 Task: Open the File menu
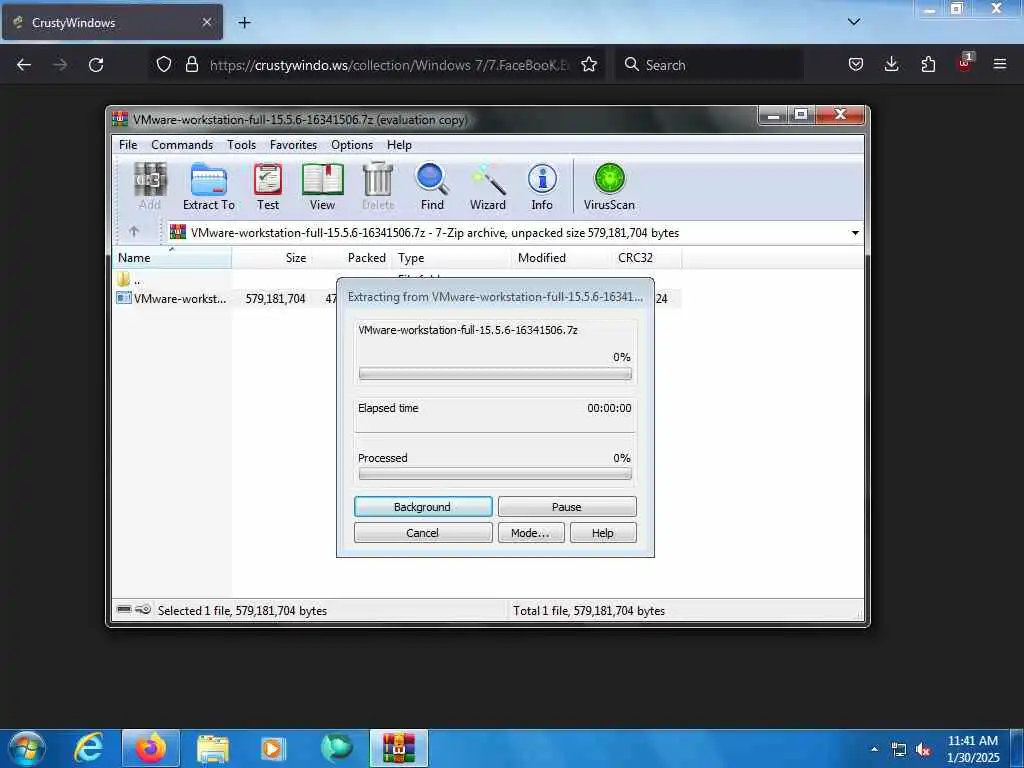coord(128,145)
